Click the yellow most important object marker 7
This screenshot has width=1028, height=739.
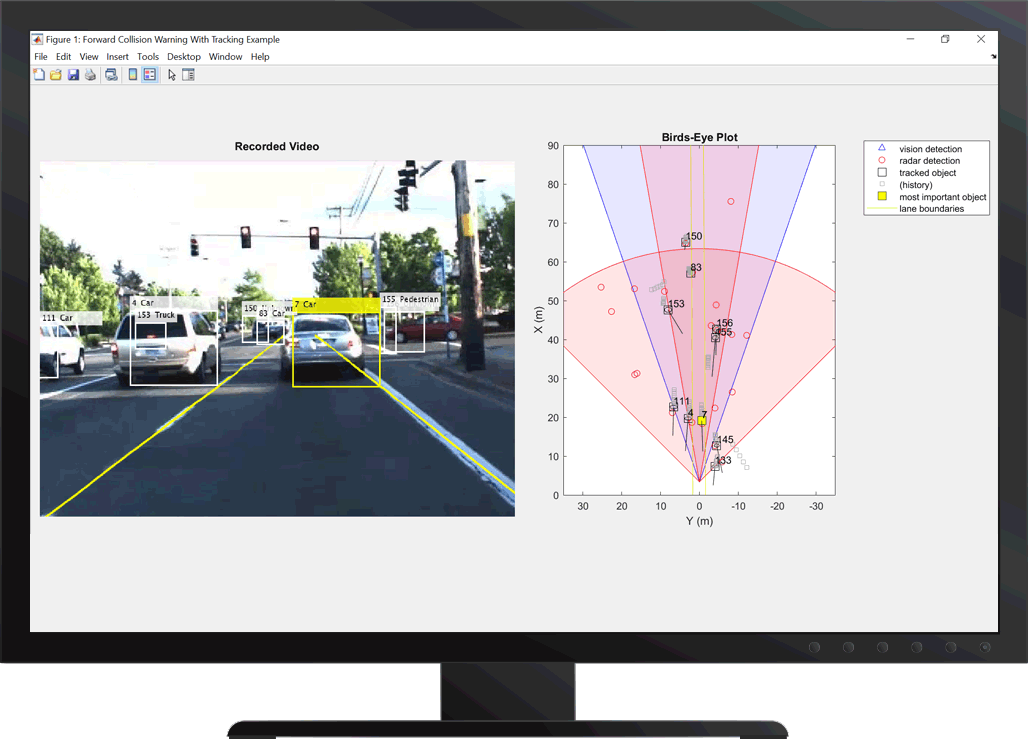point(702,422)
